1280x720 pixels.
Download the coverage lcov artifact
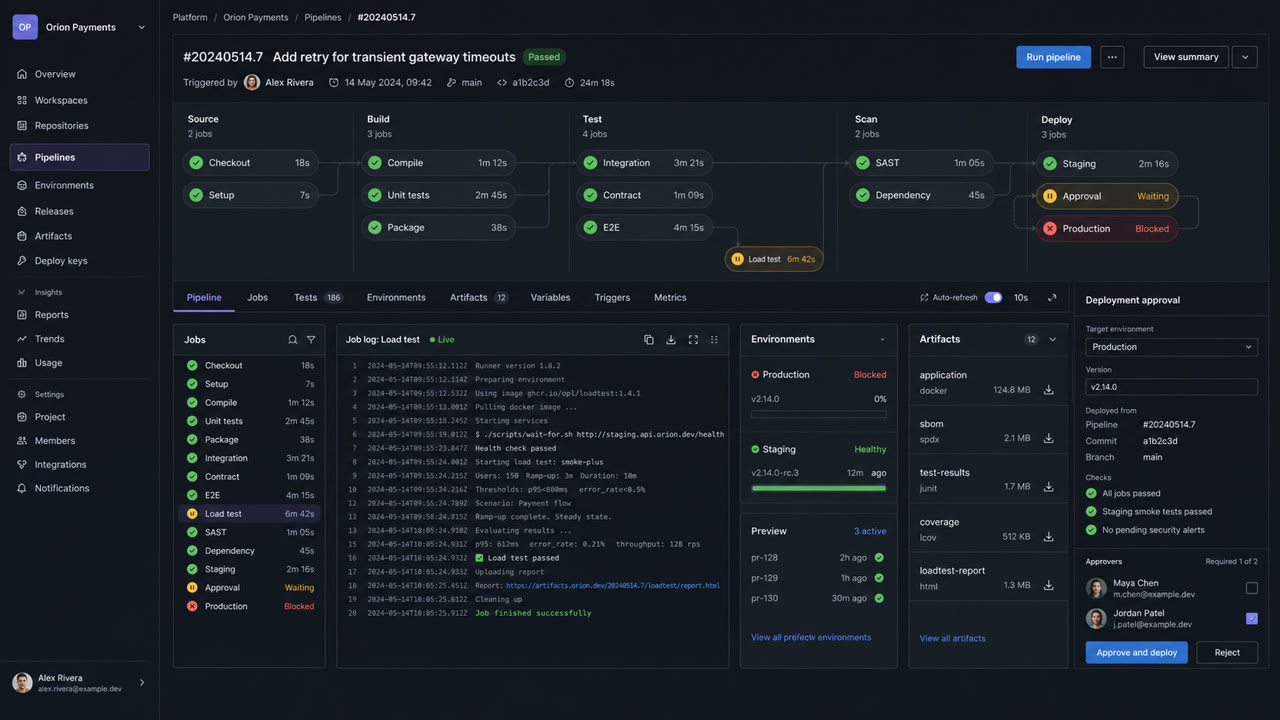tap(1049, 537)
